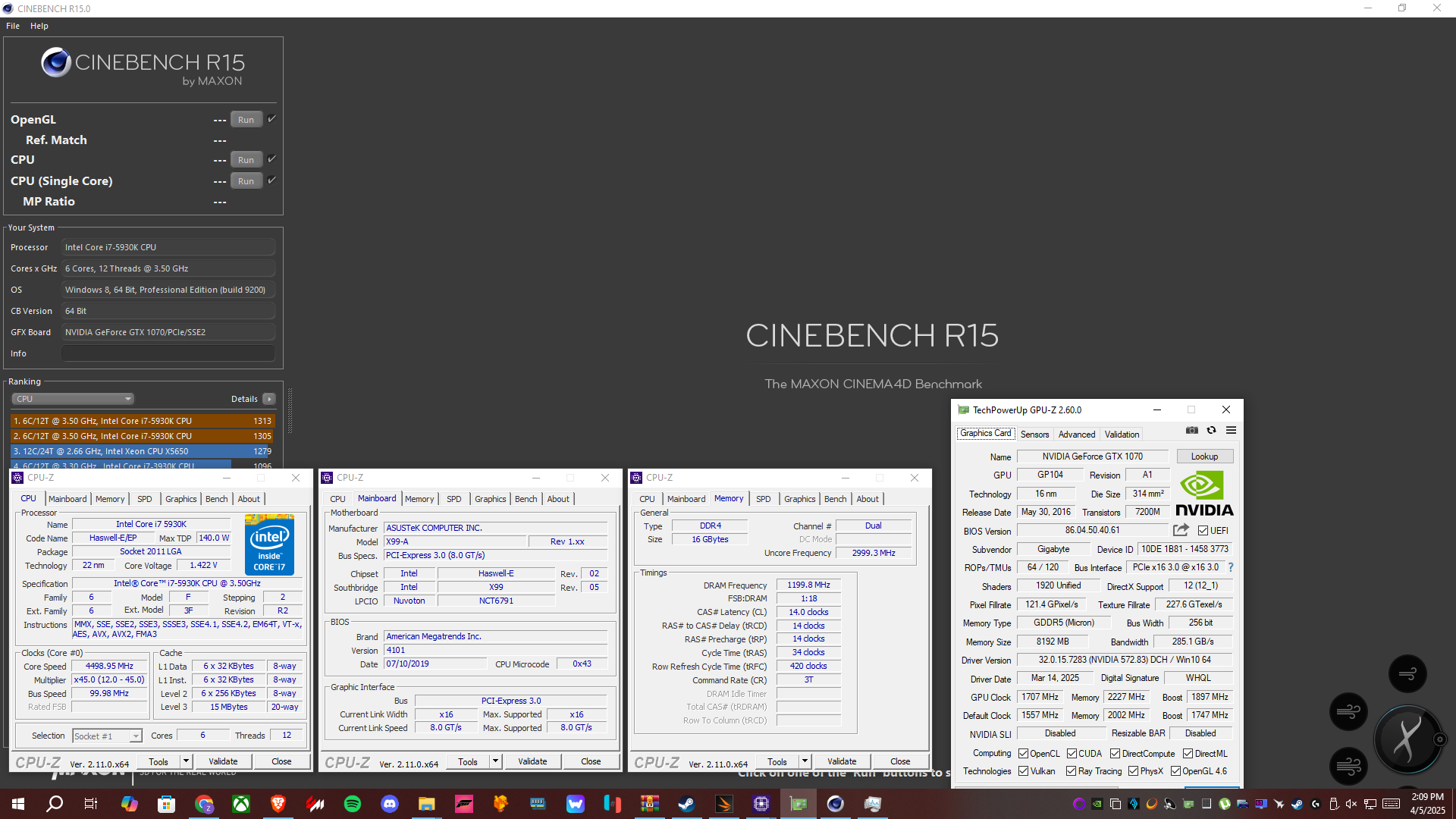Open Spotify from the taskbar
Viewport: 1456px width, 819px height.
point(353,804)
